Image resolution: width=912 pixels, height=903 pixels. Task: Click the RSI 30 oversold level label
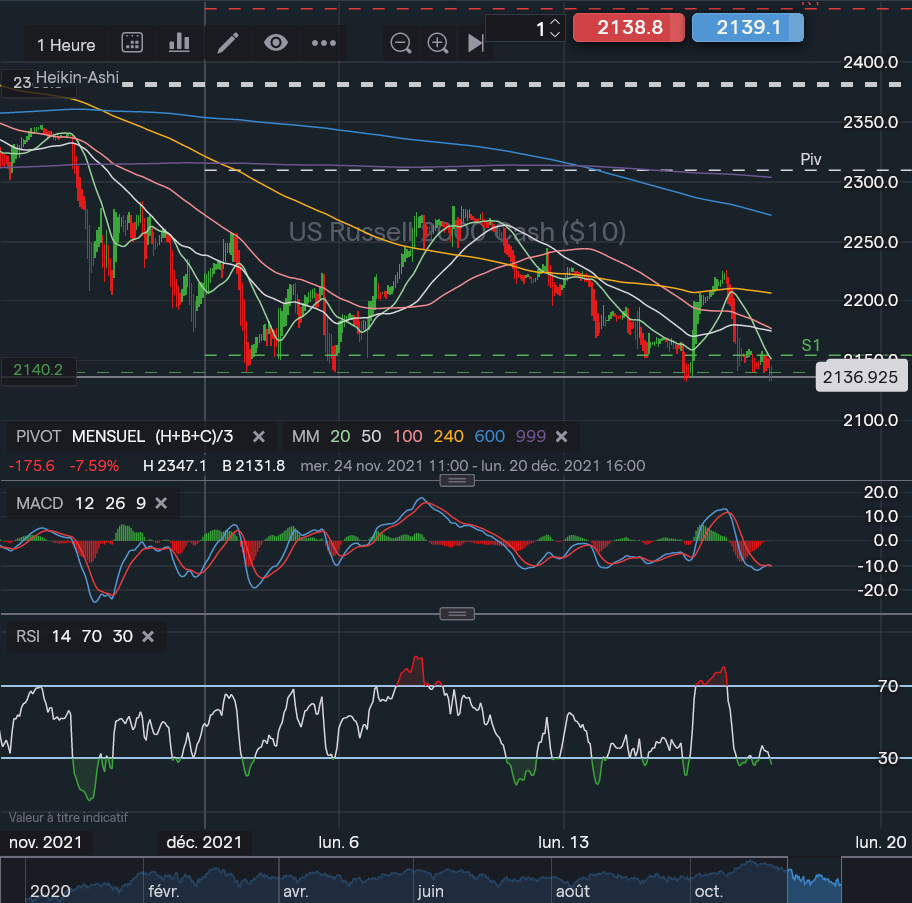[888, 758]
